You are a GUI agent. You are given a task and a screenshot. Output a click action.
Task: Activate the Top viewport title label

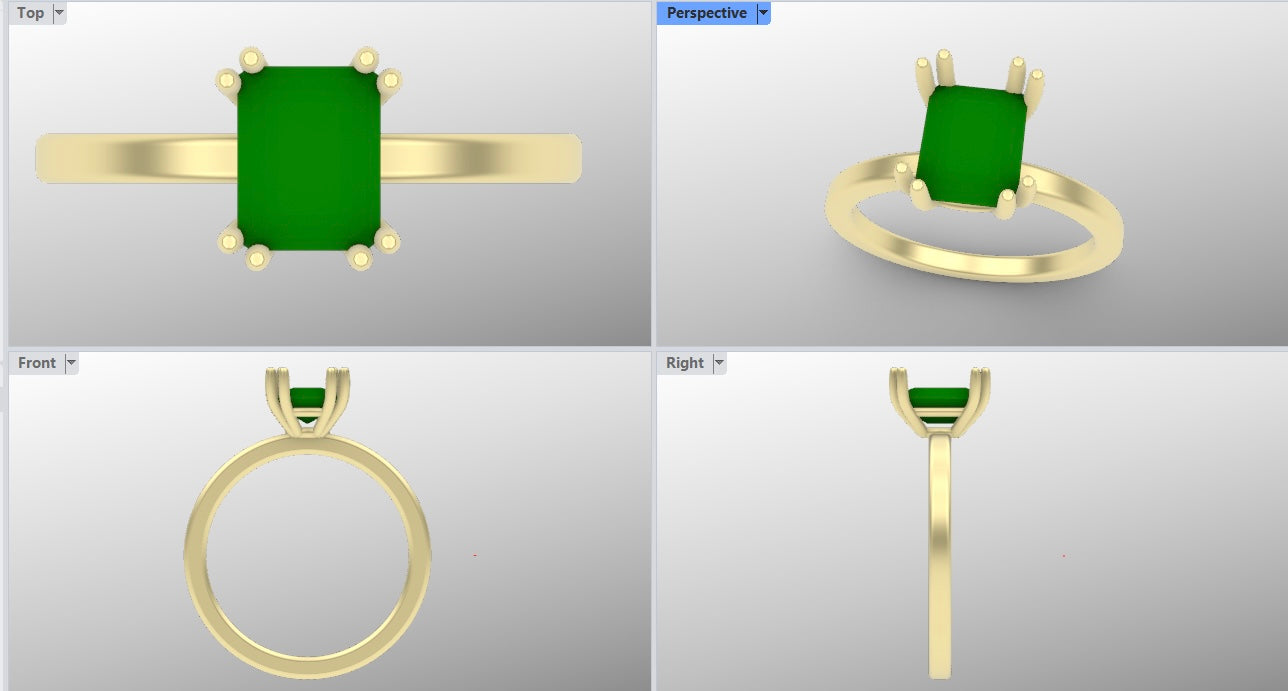30,13
